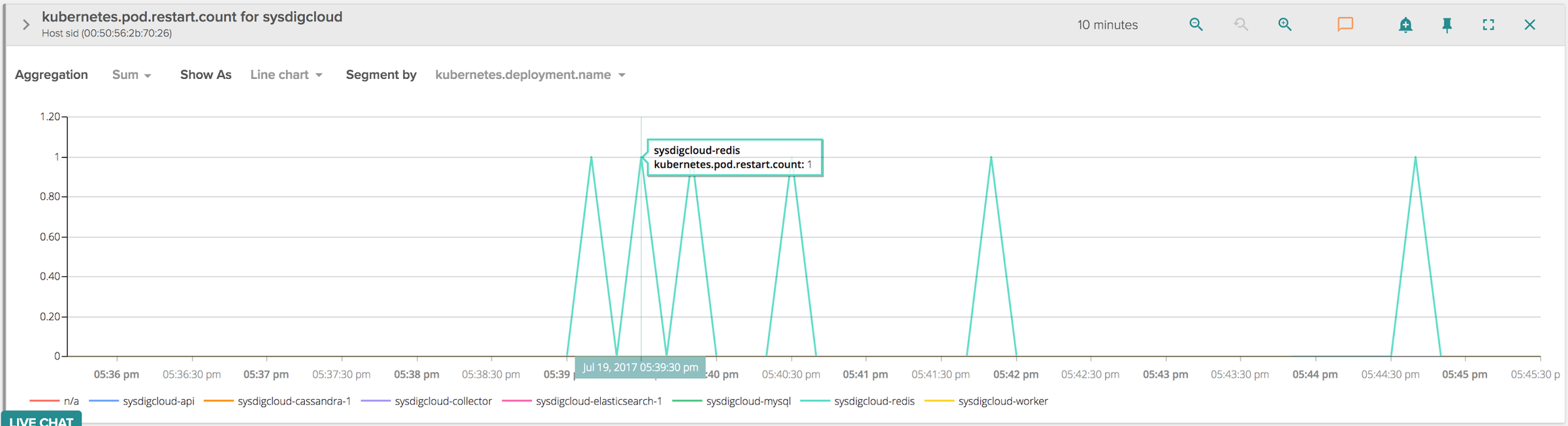Open the Line chart Show As dropdown

286,75
